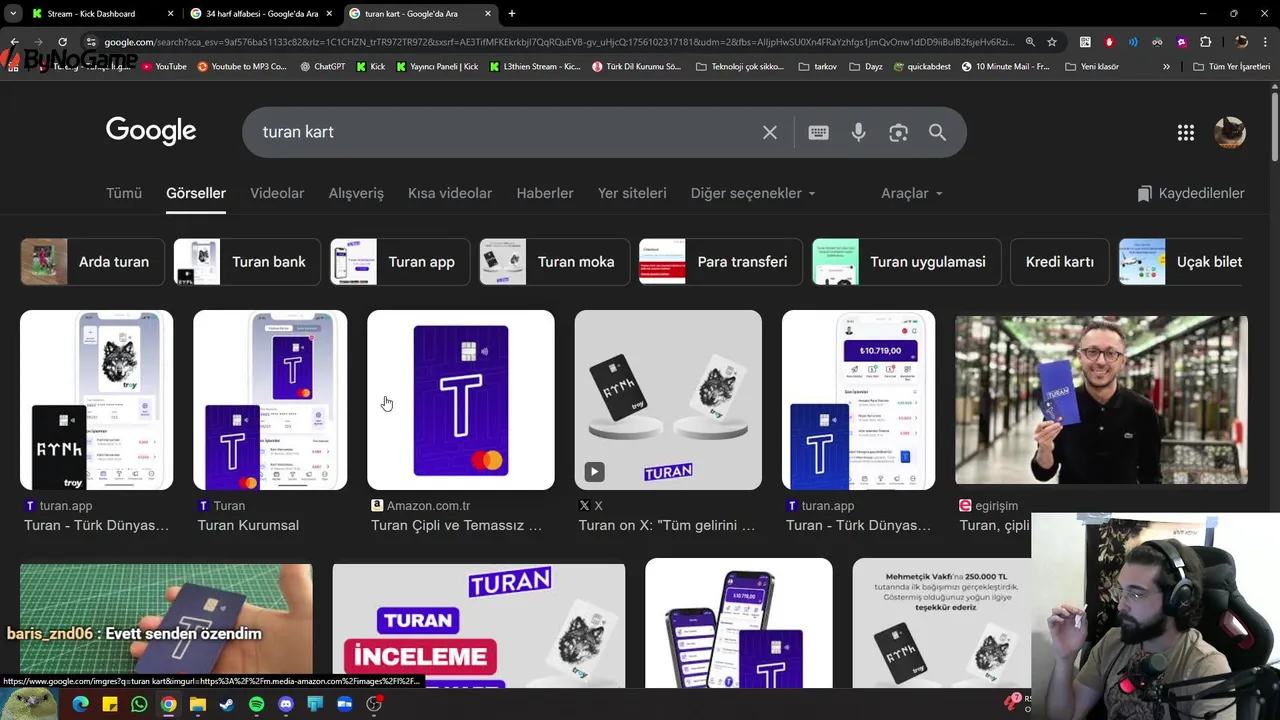The width and height of the screenshot is (1280, 720).
Task: Open the egirisim man holding card image
Action: (1101, 400)
